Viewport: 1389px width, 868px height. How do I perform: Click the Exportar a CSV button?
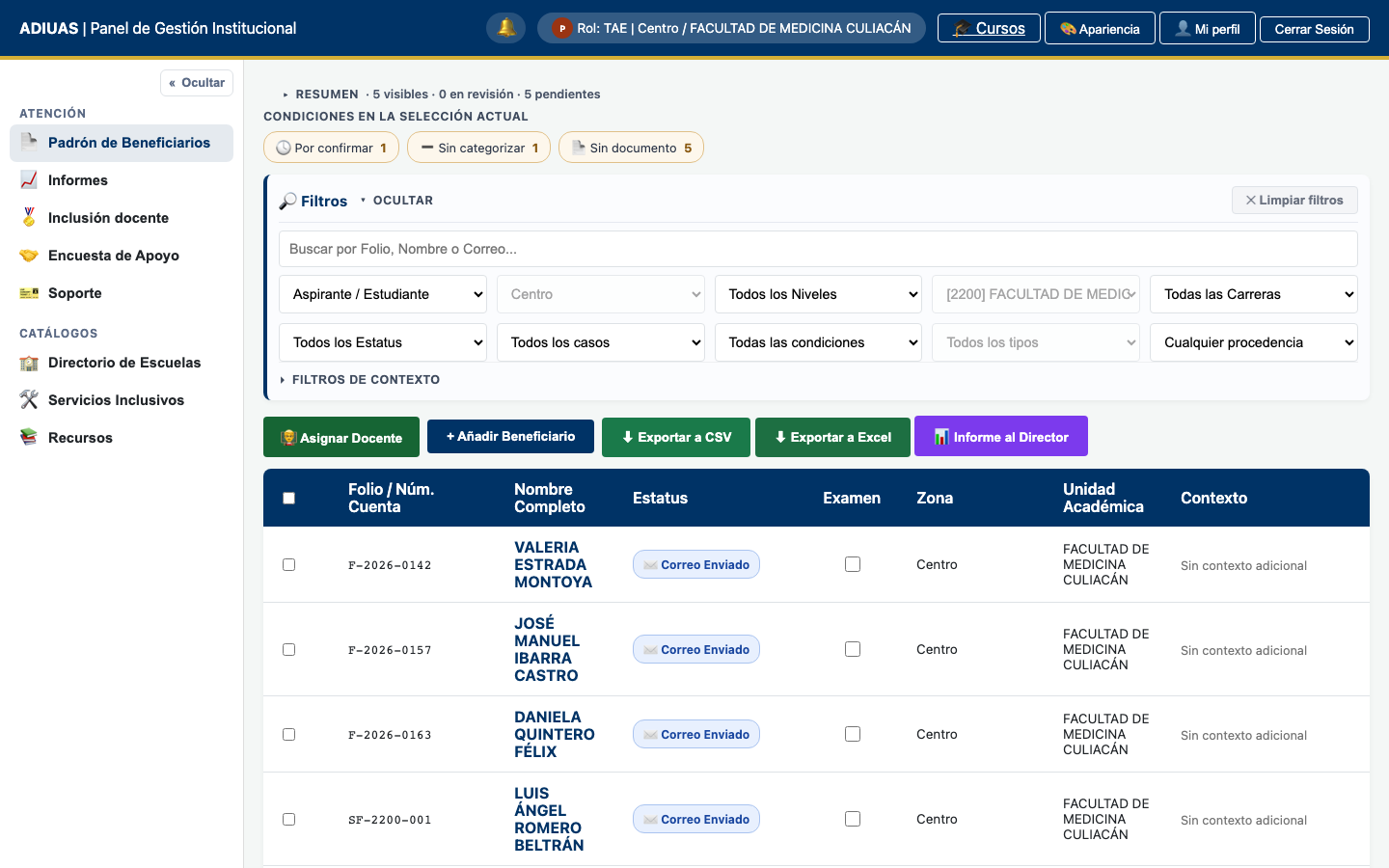tap(676, 437)
